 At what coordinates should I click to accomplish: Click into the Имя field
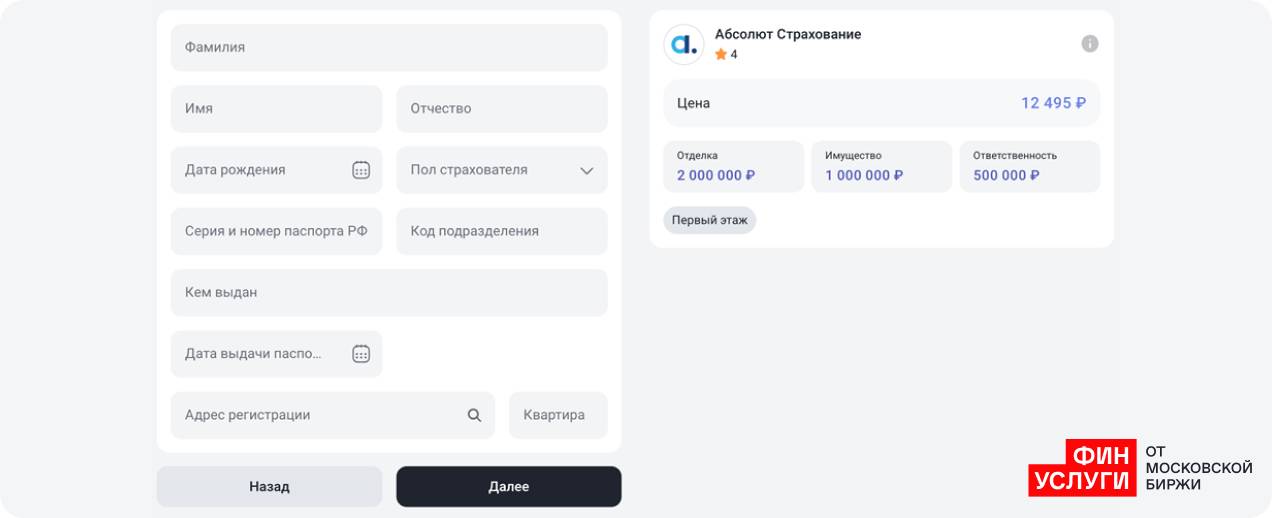pos(276,109)
